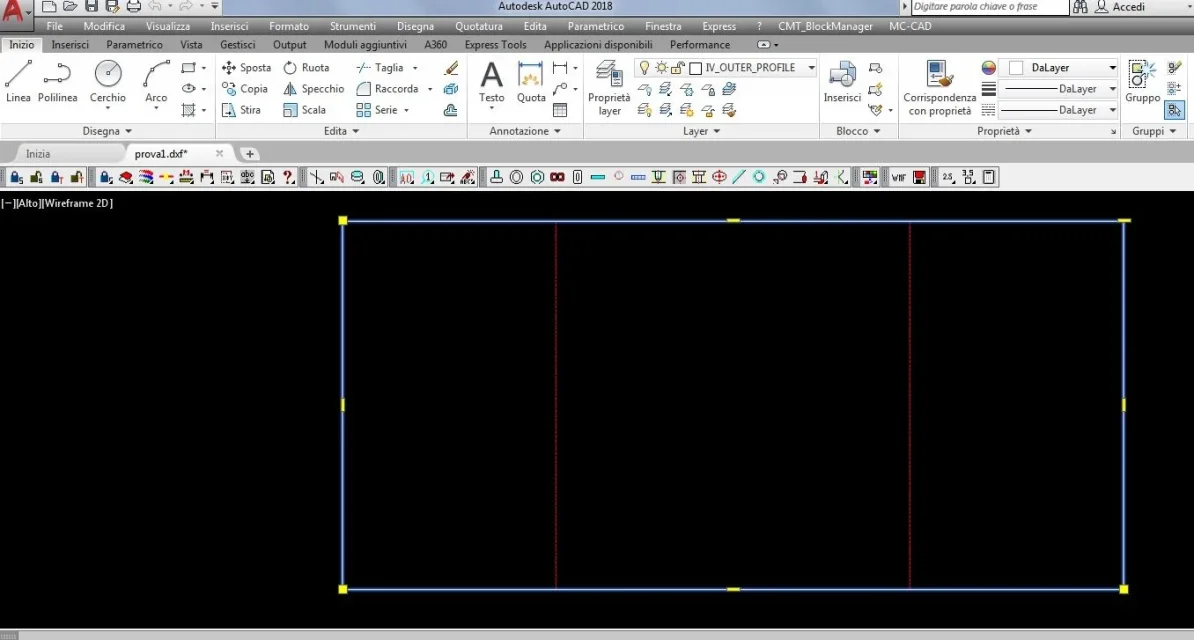Open the IV_OUTER_PROFILE layer dropdown

(x=811, y=68)
